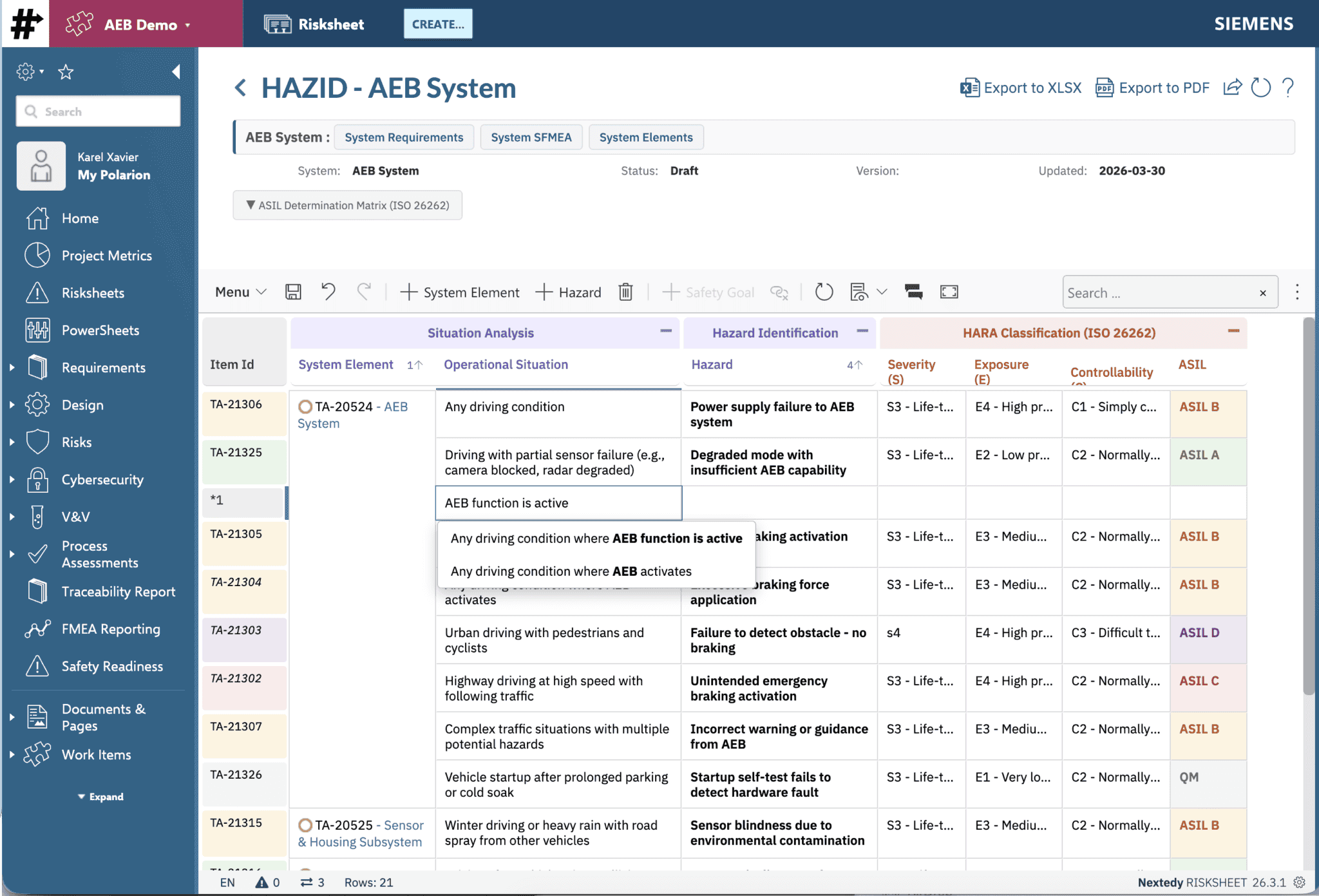Open the comments speech bubble icon
1319x896 pixels.
point(913,292)
